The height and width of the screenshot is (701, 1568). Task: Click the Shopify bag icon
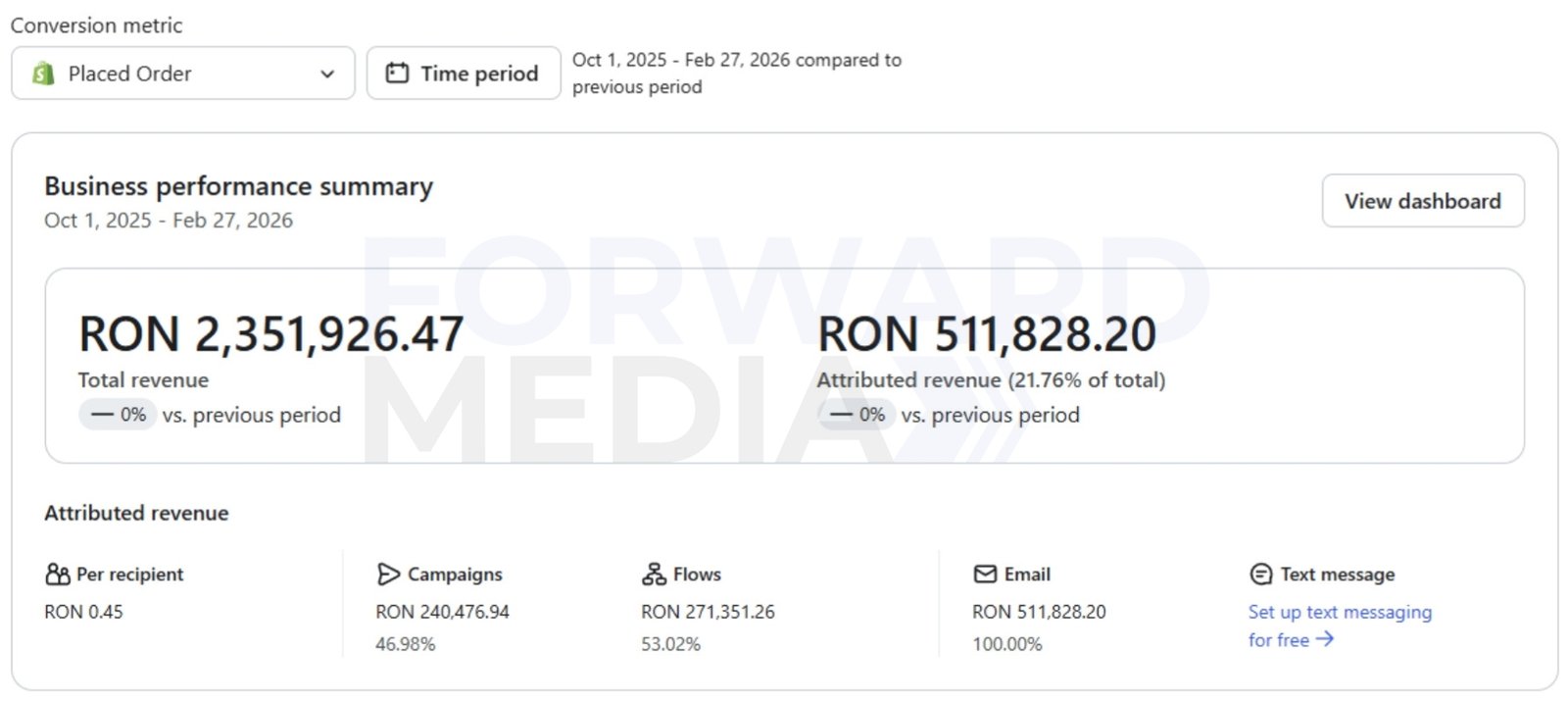point(43,74)
